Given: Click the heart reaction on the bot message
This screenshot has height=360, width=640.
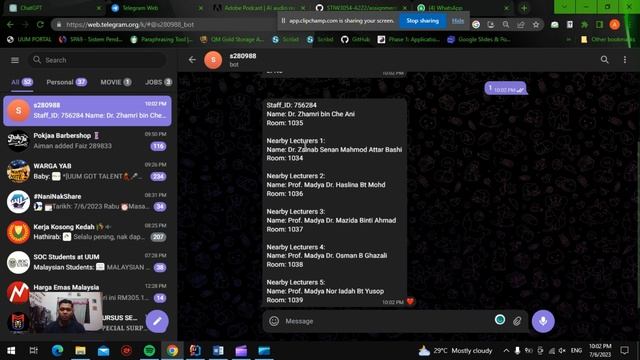Looking at the screenshot, I should tap(410, 302).
